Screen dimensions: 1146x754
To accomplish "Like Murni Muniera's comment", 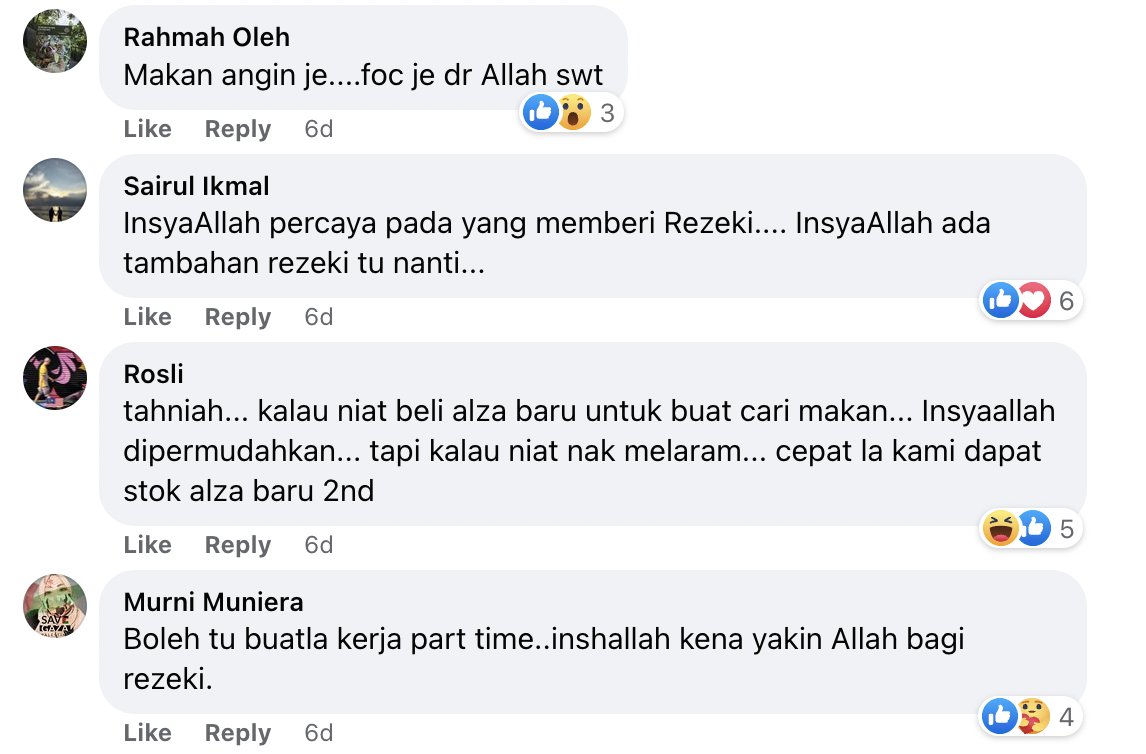I will coord(147,733).
